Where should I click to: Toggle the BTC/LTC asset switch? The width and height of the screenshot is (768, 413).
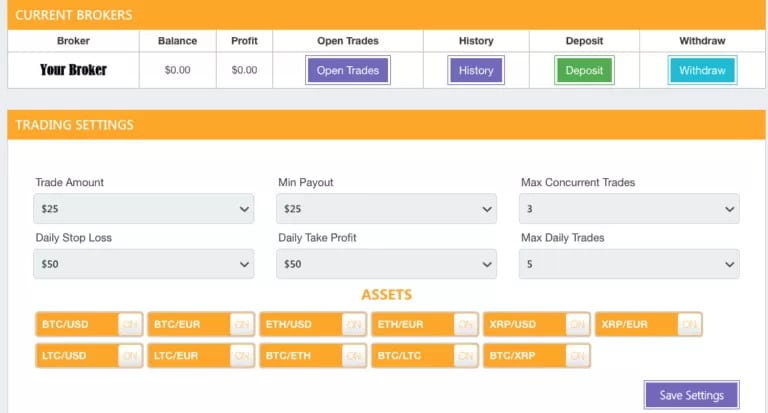[465, 355]
